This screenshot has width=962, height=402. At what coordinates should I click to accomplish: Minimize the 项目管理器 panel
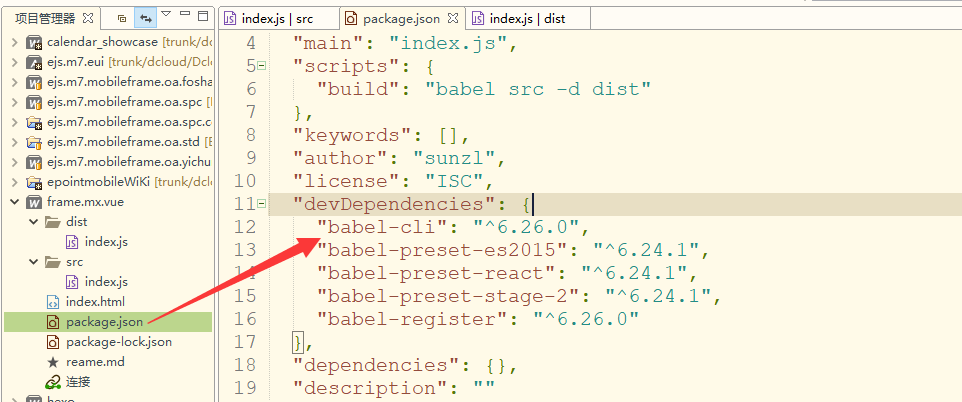pos(185,15)
